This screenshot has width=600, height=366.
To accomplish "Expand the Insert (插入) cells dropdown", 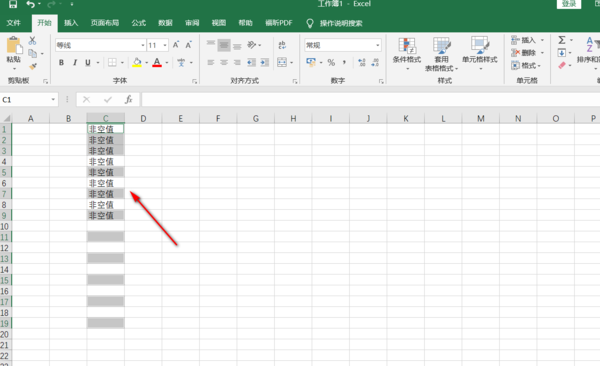I will click(542, 40).
